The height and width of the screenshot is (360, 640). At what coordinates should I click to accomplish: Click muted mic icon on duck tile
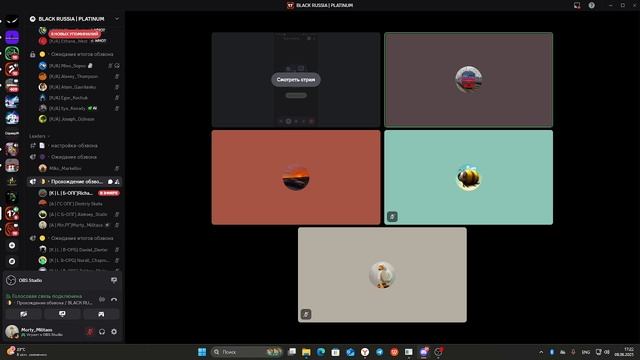coord(306,314)
